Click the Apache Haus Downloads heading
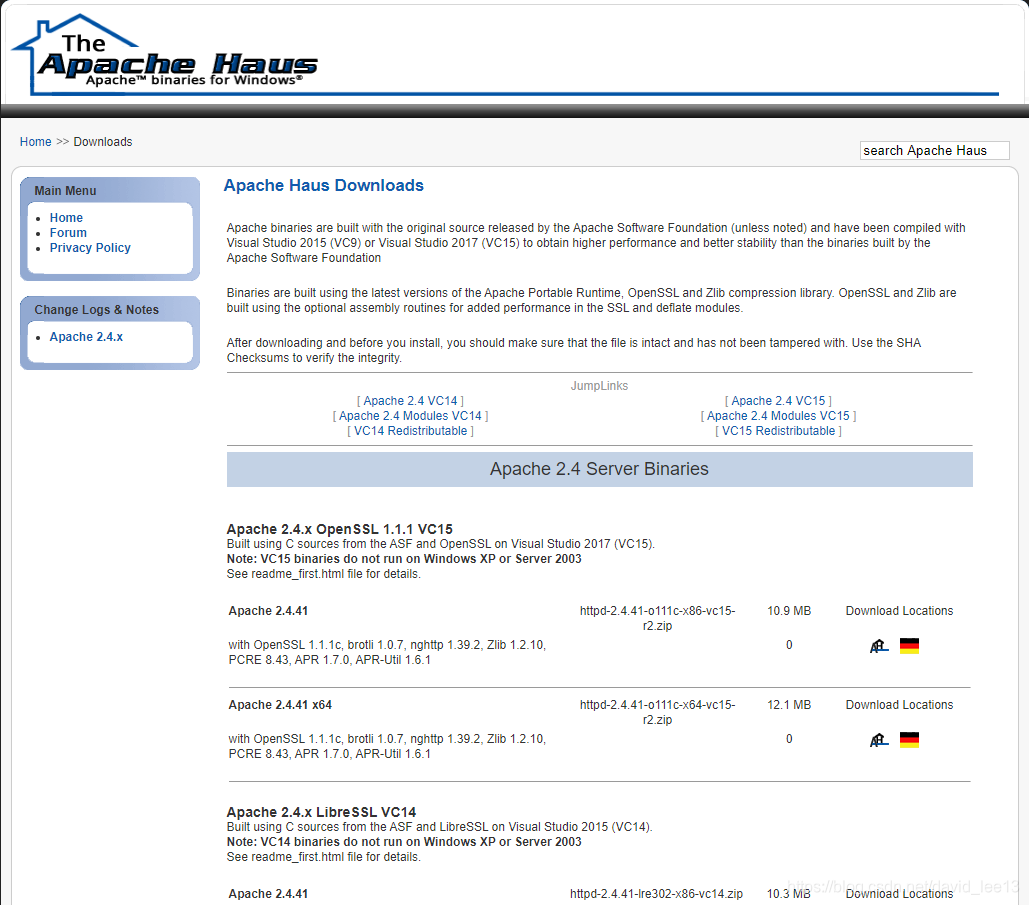Image resolution: width=1029 pixels, height=905 pixels. (324, 185)
